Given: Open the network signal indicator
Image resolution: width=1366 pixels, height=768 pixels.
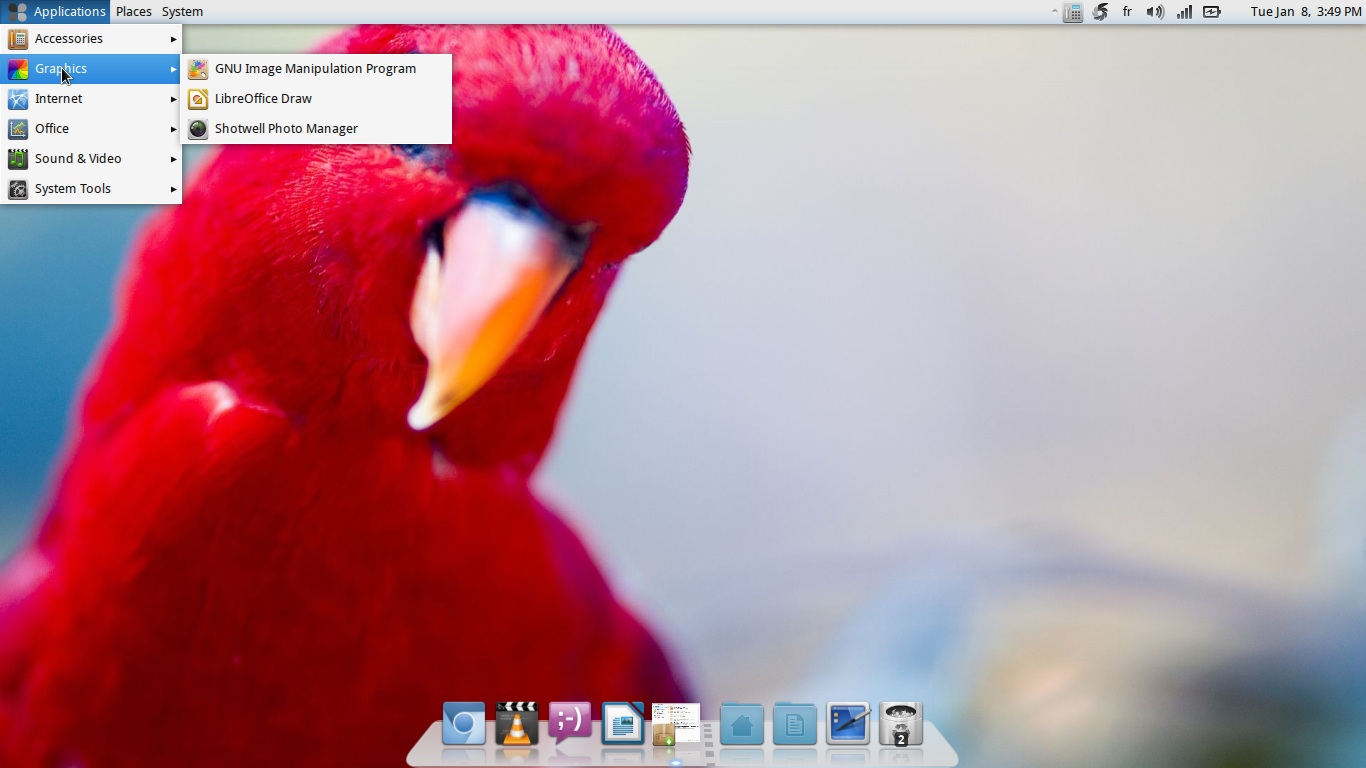Looking at the screenshot, I should 1184,12.
